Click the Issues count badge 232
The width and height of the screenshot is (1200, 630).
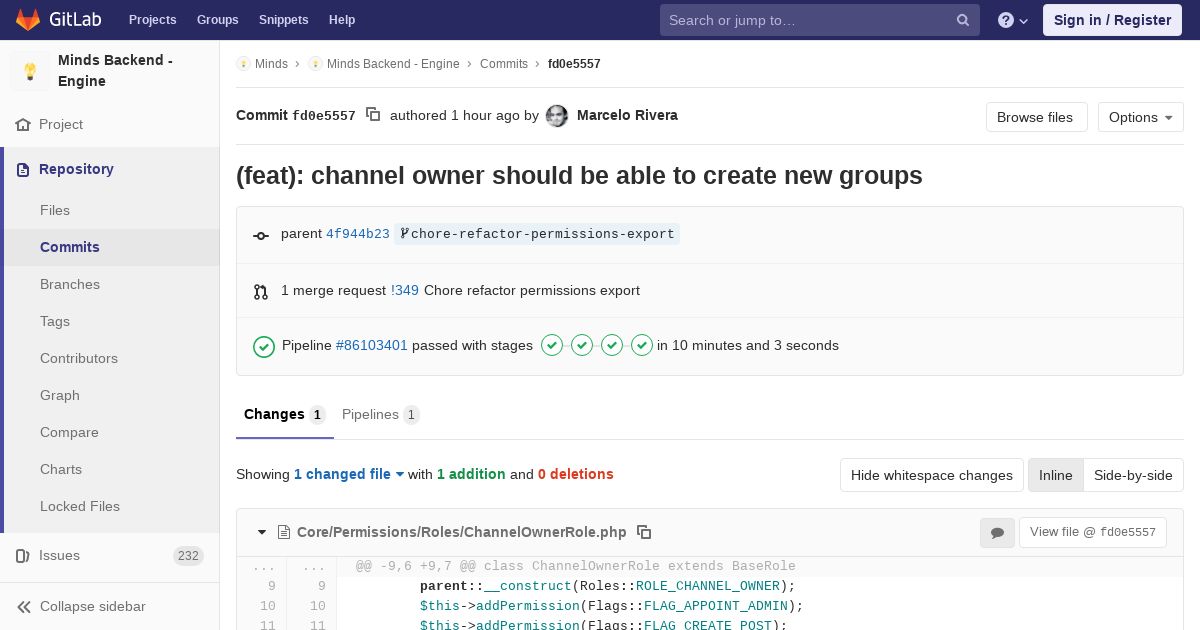188,556
